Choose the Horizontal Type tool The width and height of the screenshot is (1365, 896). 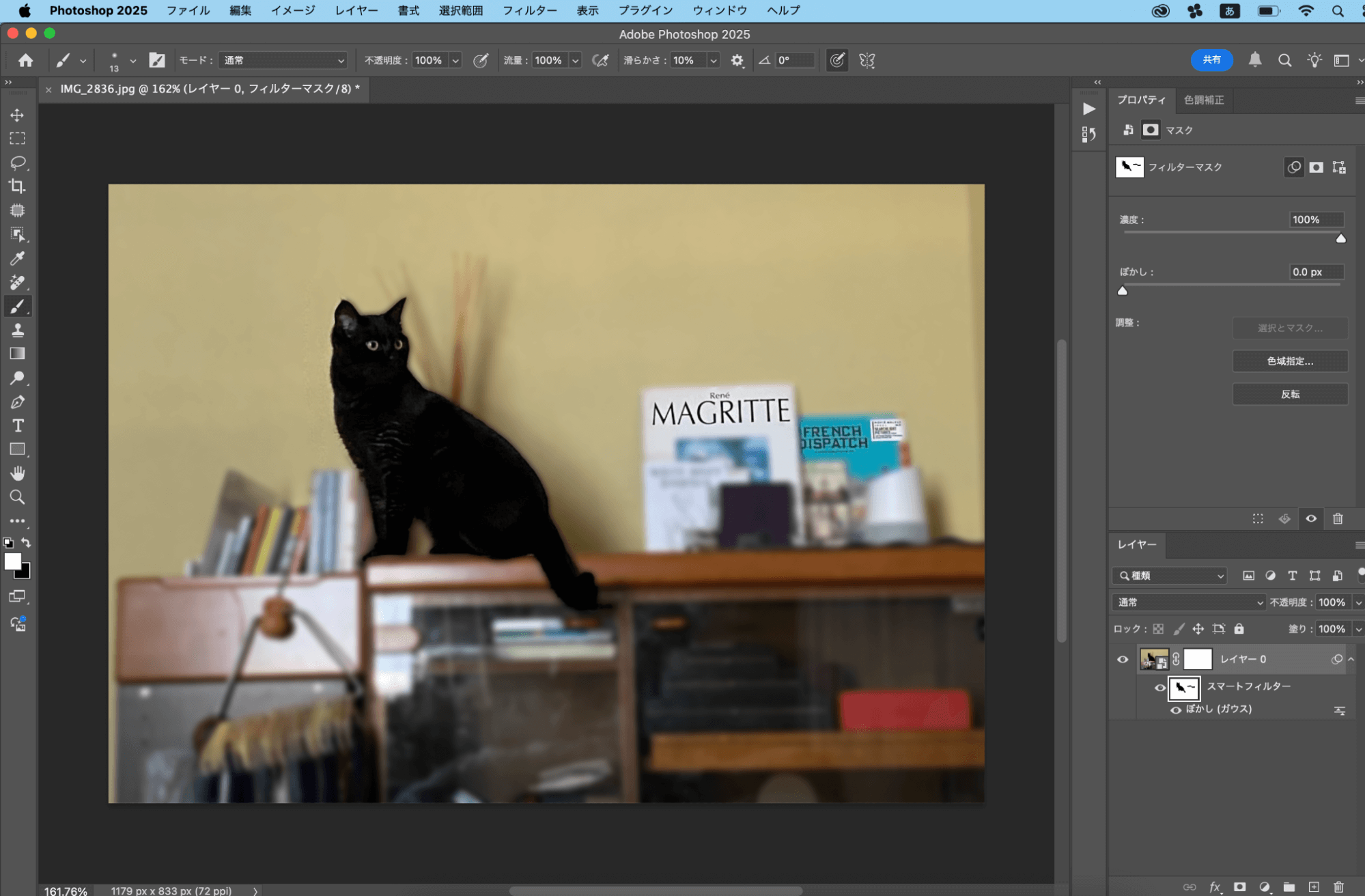[18, 425]
